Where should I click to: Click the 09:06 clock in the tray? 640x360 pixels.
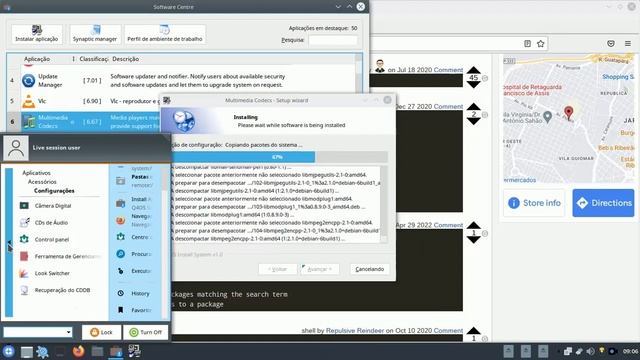(x=631, y=351)
